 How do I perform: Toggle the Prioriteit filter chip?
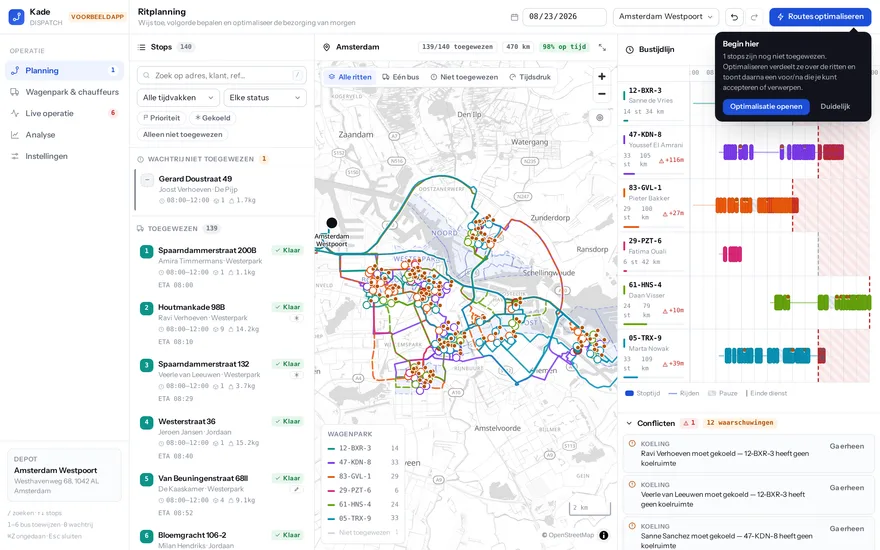[162, 118]
